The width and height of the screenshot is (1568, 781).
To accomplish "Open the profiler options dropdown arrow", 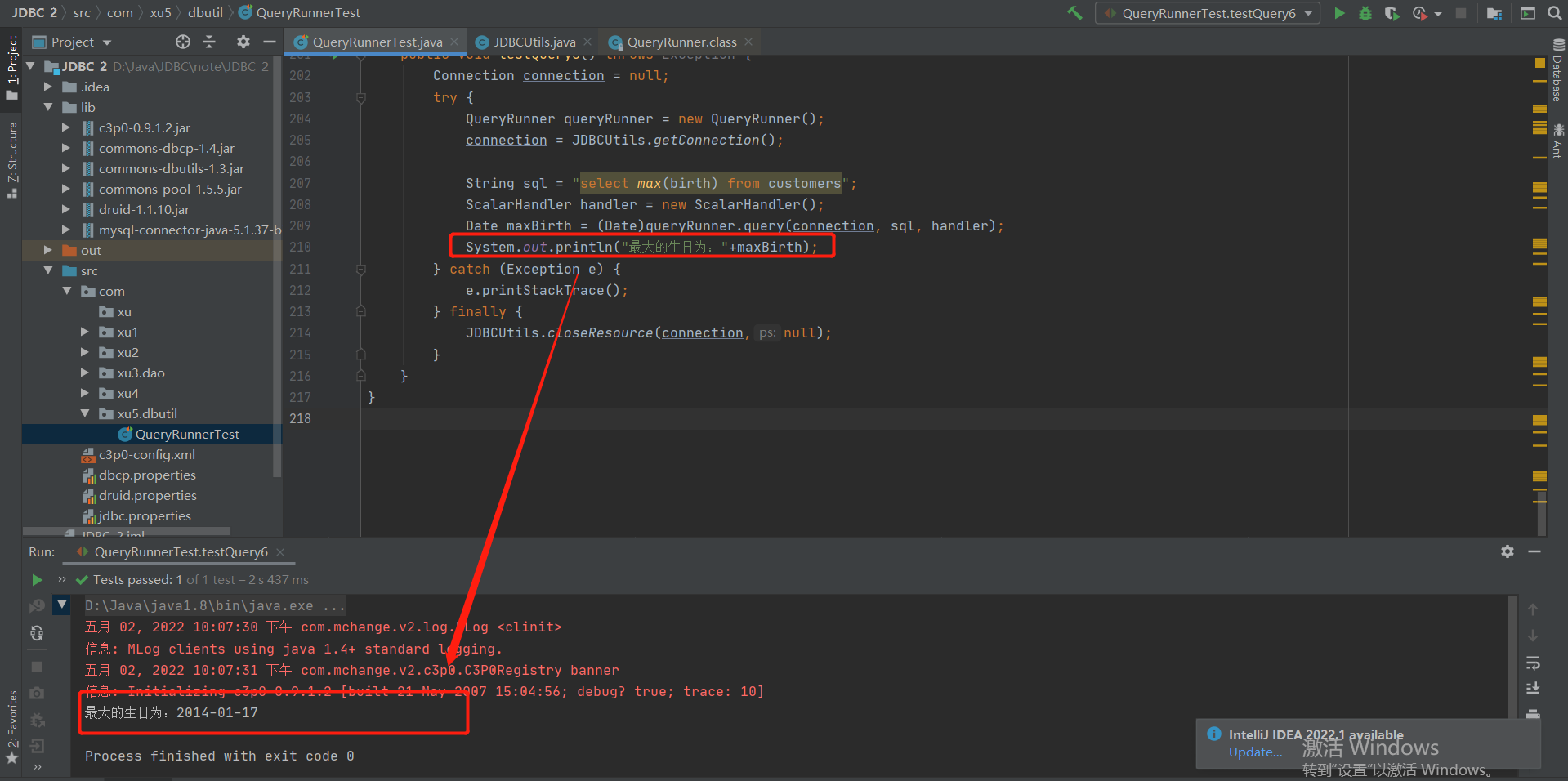I will point(1438,14).
